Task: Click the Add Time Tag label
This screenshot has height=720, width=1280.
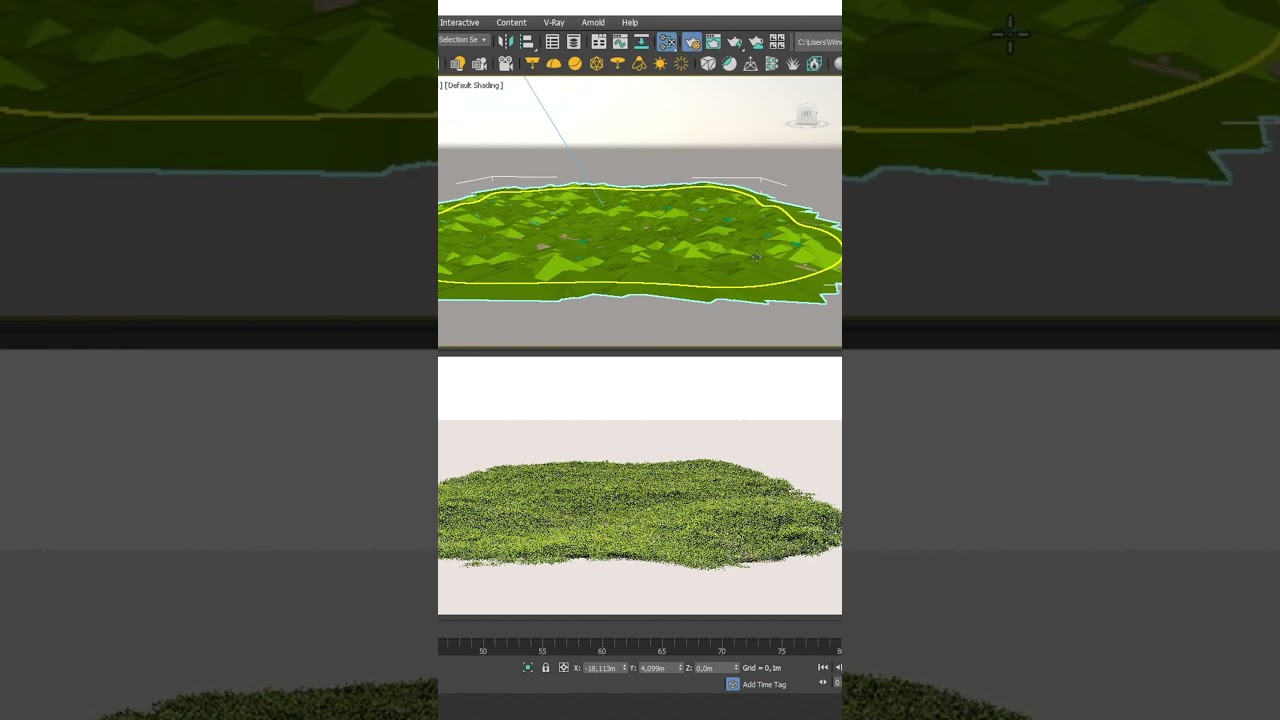Action: pos(764,685)
